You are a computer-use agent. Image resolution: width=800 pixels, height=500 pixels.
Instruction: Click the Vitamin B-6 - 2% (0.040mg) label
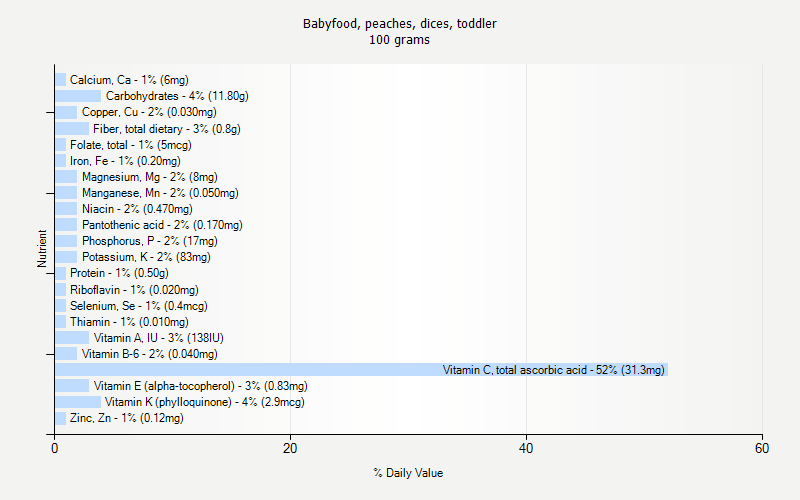click(x=149, y=354)
